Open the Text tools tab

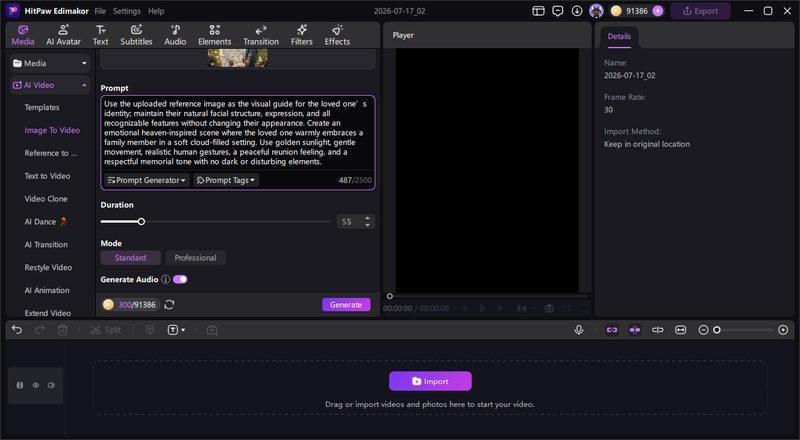point(101,35)
